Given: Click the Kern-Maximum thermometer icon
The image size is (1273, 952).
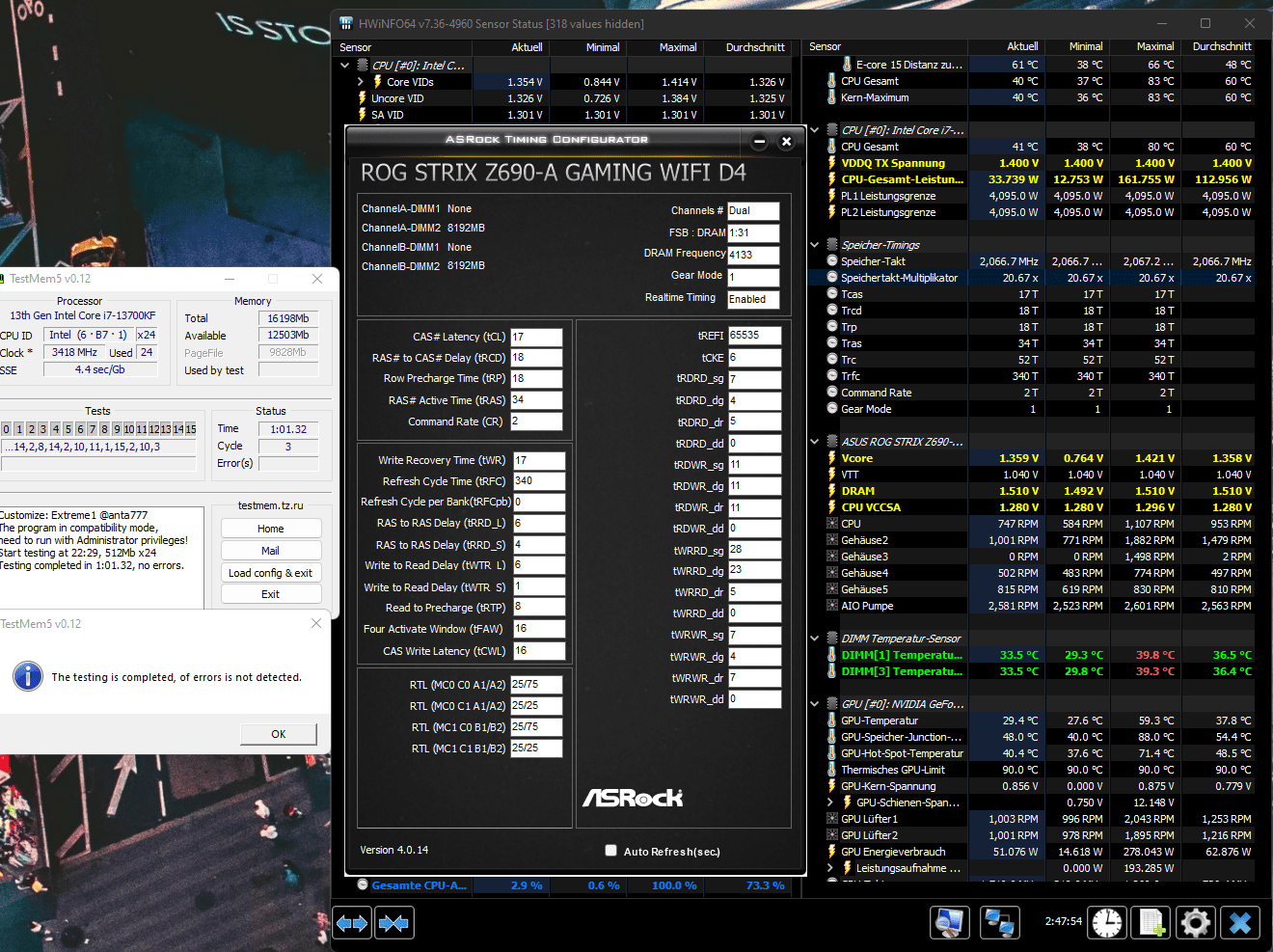Looking at the screenshot, I should pos(831,97).
